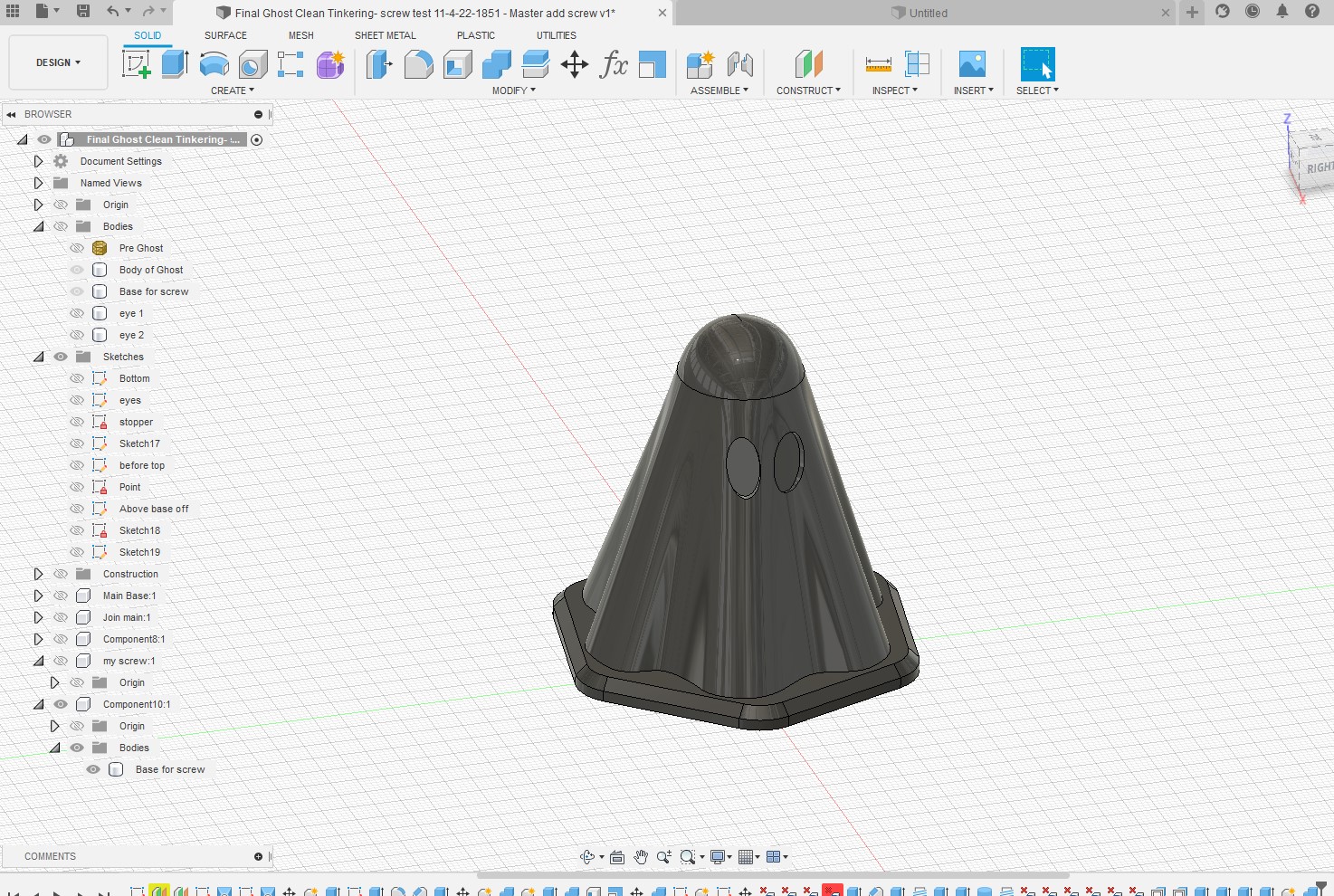Show the Body of Ghost body
The width and height of the screenshot is (1334, 896).
coord(76,269)
